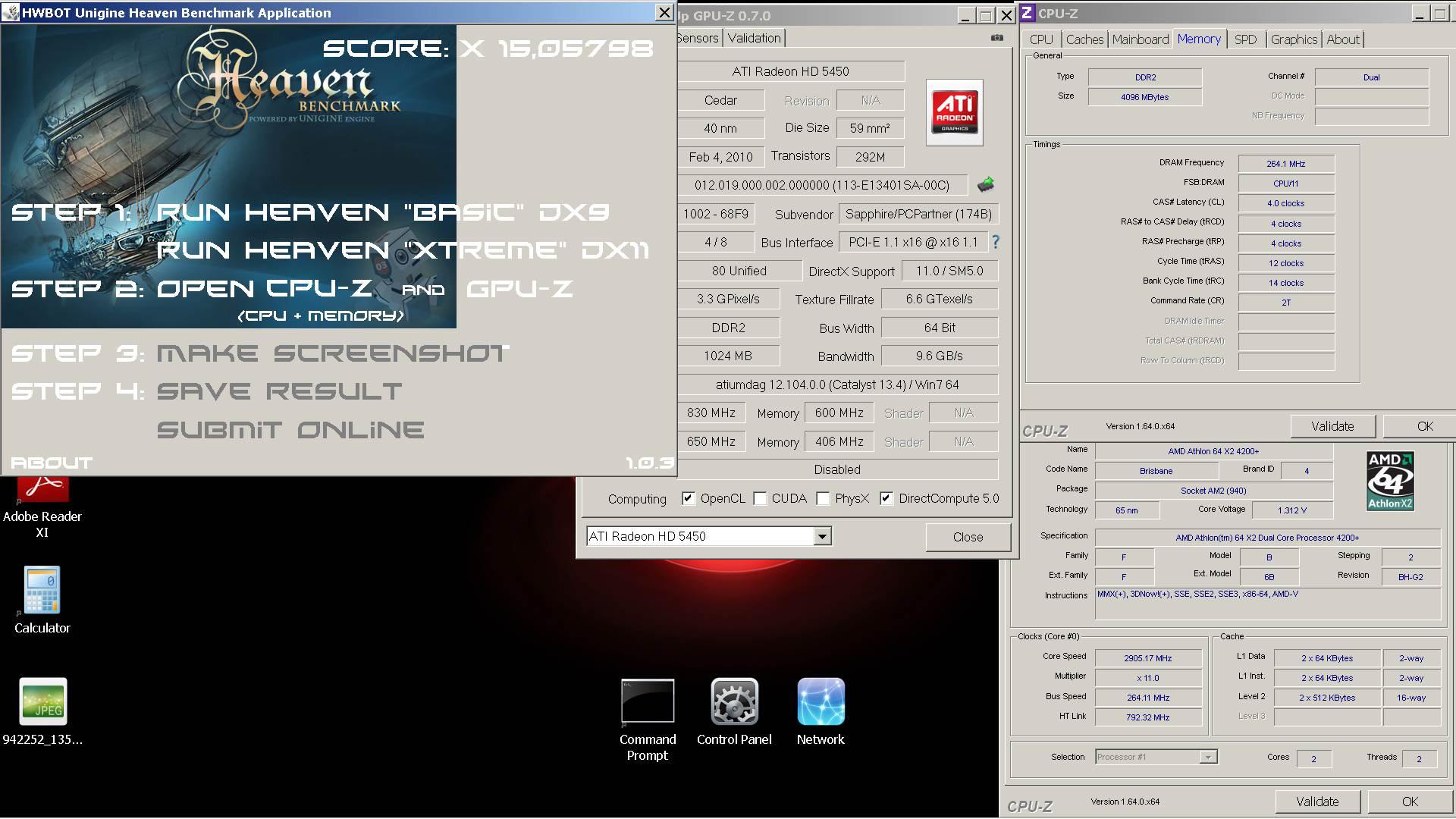Click the Multiplier x 11.0 value
The image size is (1456, 819).
[x=1148, y=678]
